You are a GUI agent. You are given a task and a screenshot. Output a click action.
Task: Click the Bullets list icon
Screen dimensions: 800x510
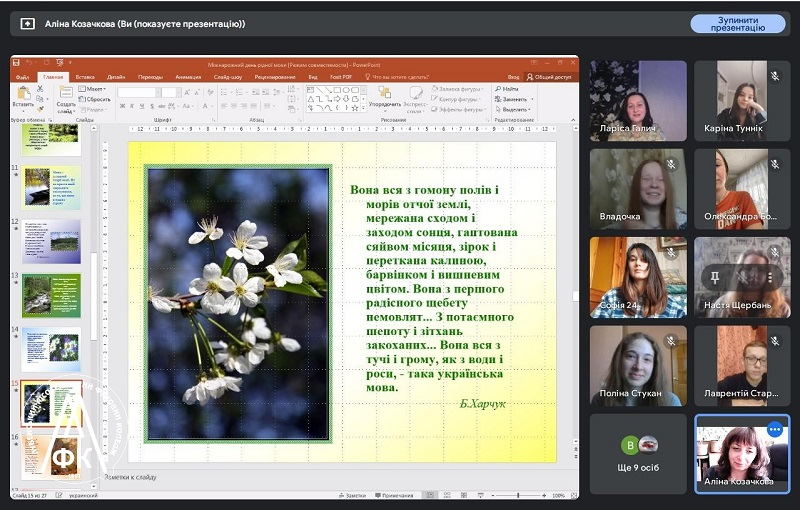[223, 92]
